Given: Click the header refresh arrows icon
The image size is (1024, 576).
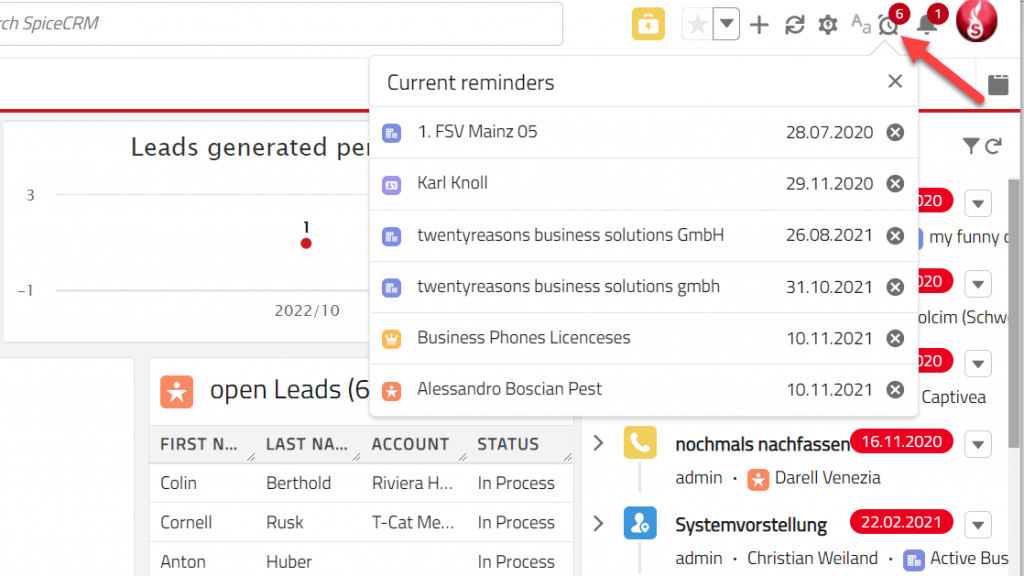Looking at the screenshot, I should pos(794,25).
